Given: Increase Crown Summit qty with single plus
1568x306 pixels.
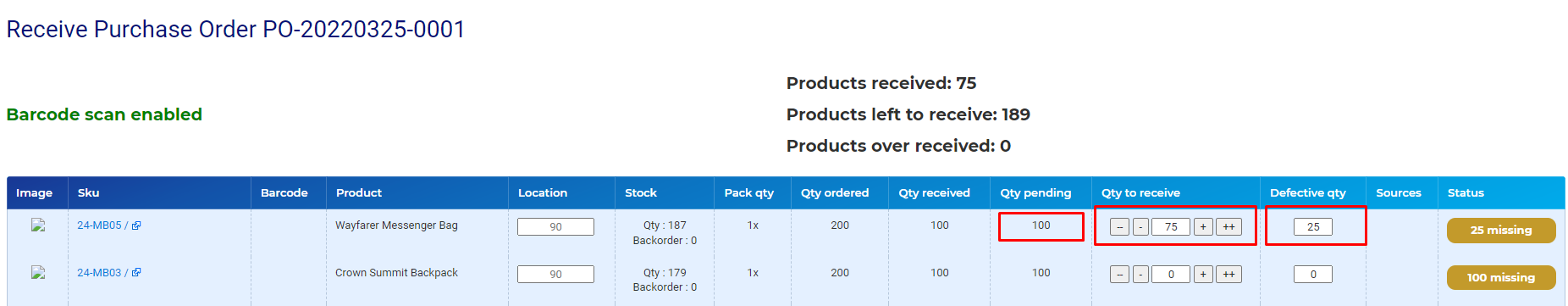Looking at the screenshot, I should [1203, 275].
